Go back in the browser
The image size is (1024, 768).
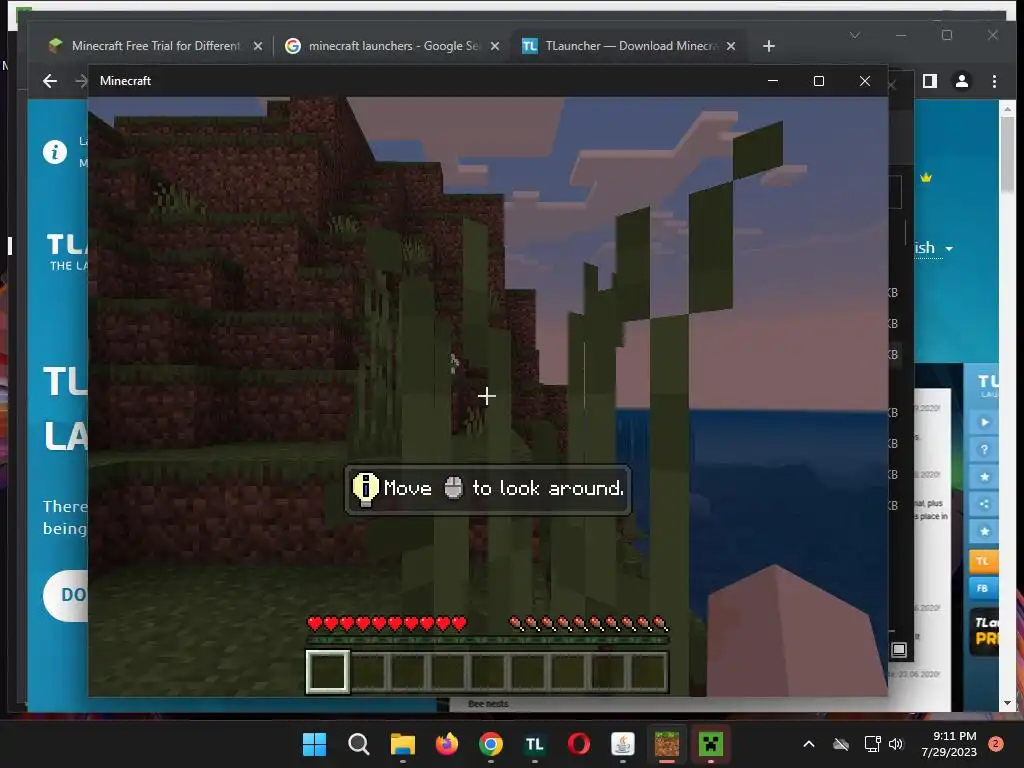pyautogui.click(x=50, y=81)
